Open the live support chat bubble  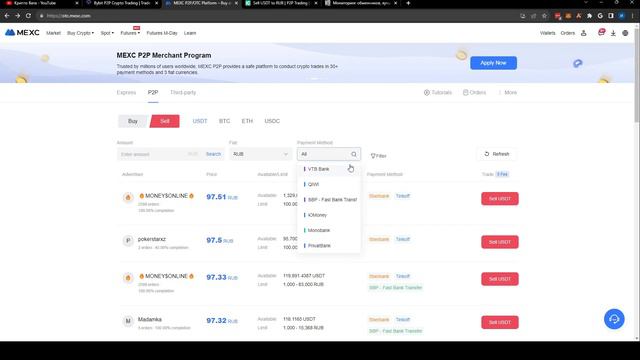click(x=614, y=319)
